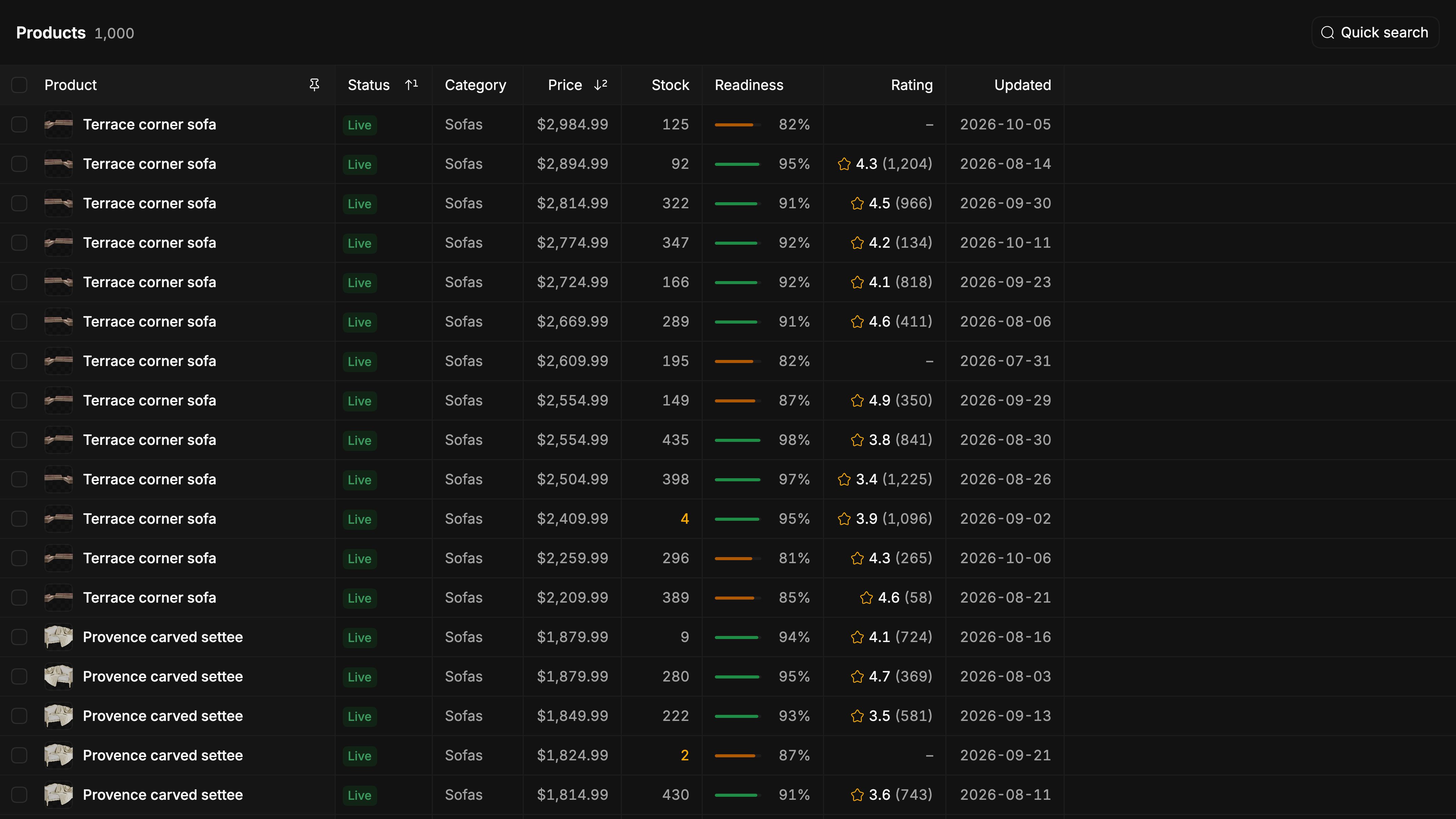Viewport: 1456px width, 819px height.
Task: Click star icon beside 3.6 (743) rating
Action: click(x=857, y=795)
